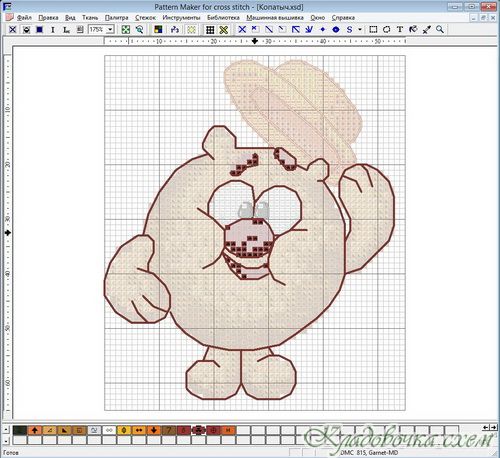Select the specialty stitch S tool
The image size is (500, 458).
[x=349, y=30]
